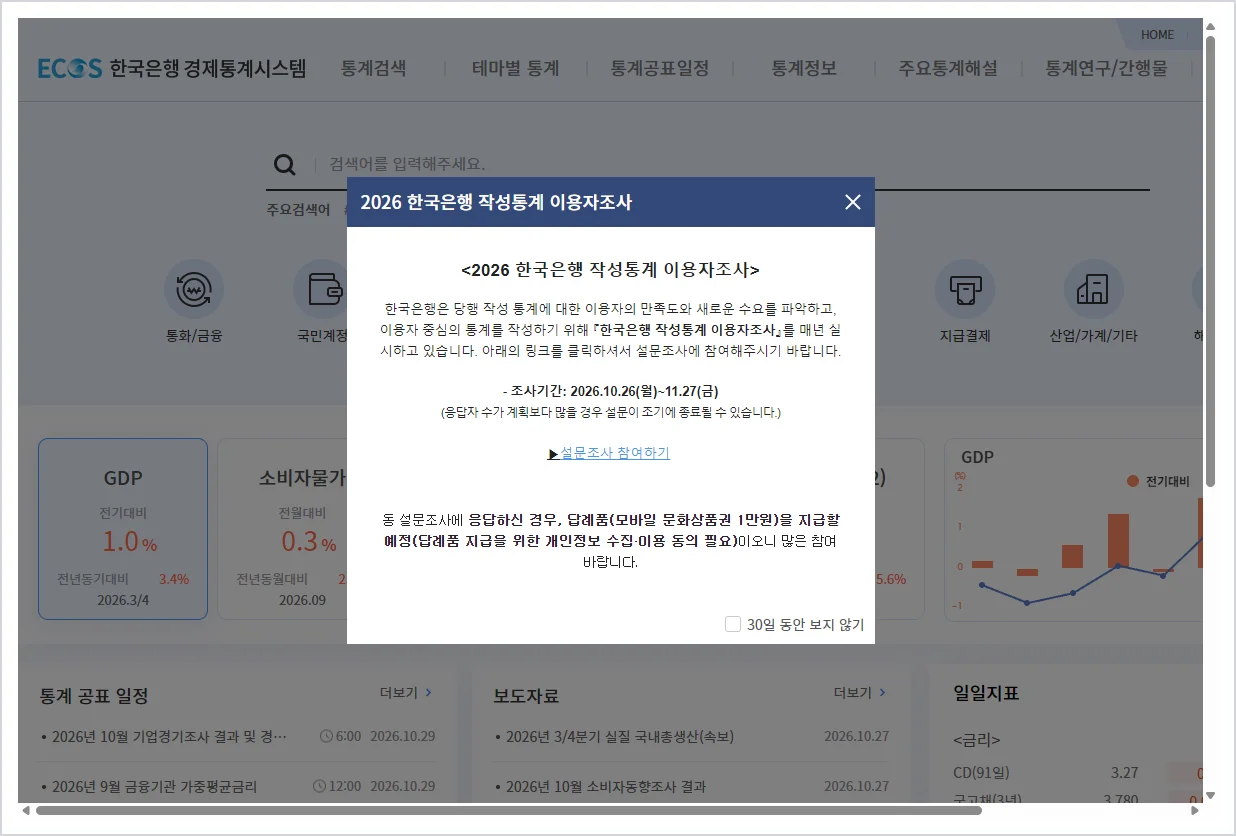The width and height of the screenshot is (1236, 836).
Task: Open the 통계정보 menu
Action: [803, 68]
